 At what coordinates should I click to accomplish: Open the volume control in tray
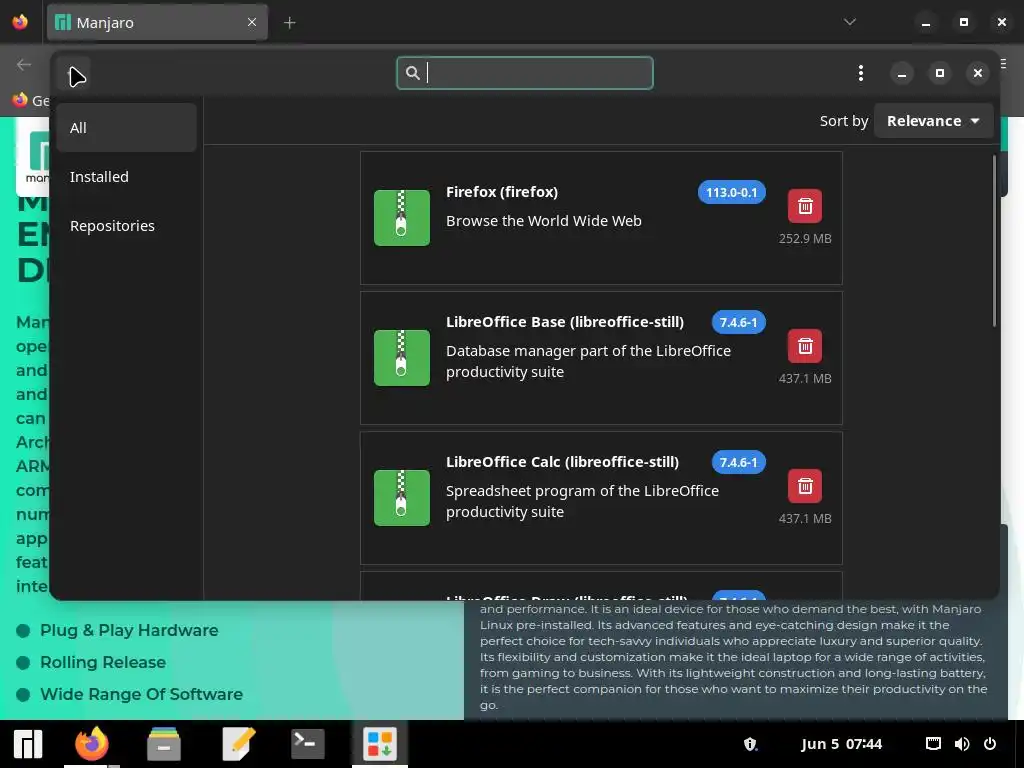point(962,744)
